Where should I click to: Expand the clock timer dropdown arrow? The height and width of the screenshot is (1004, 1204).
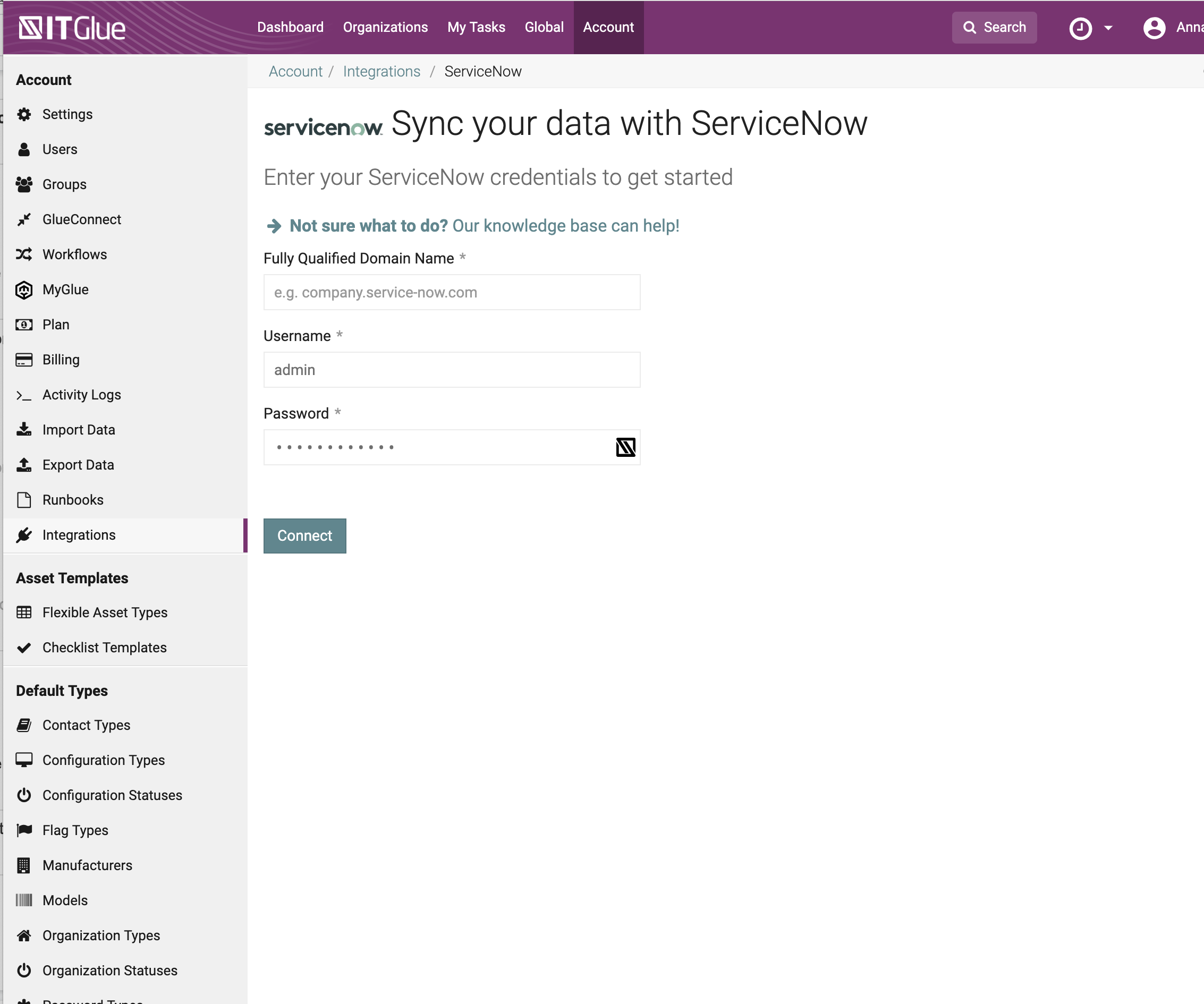1108,28
